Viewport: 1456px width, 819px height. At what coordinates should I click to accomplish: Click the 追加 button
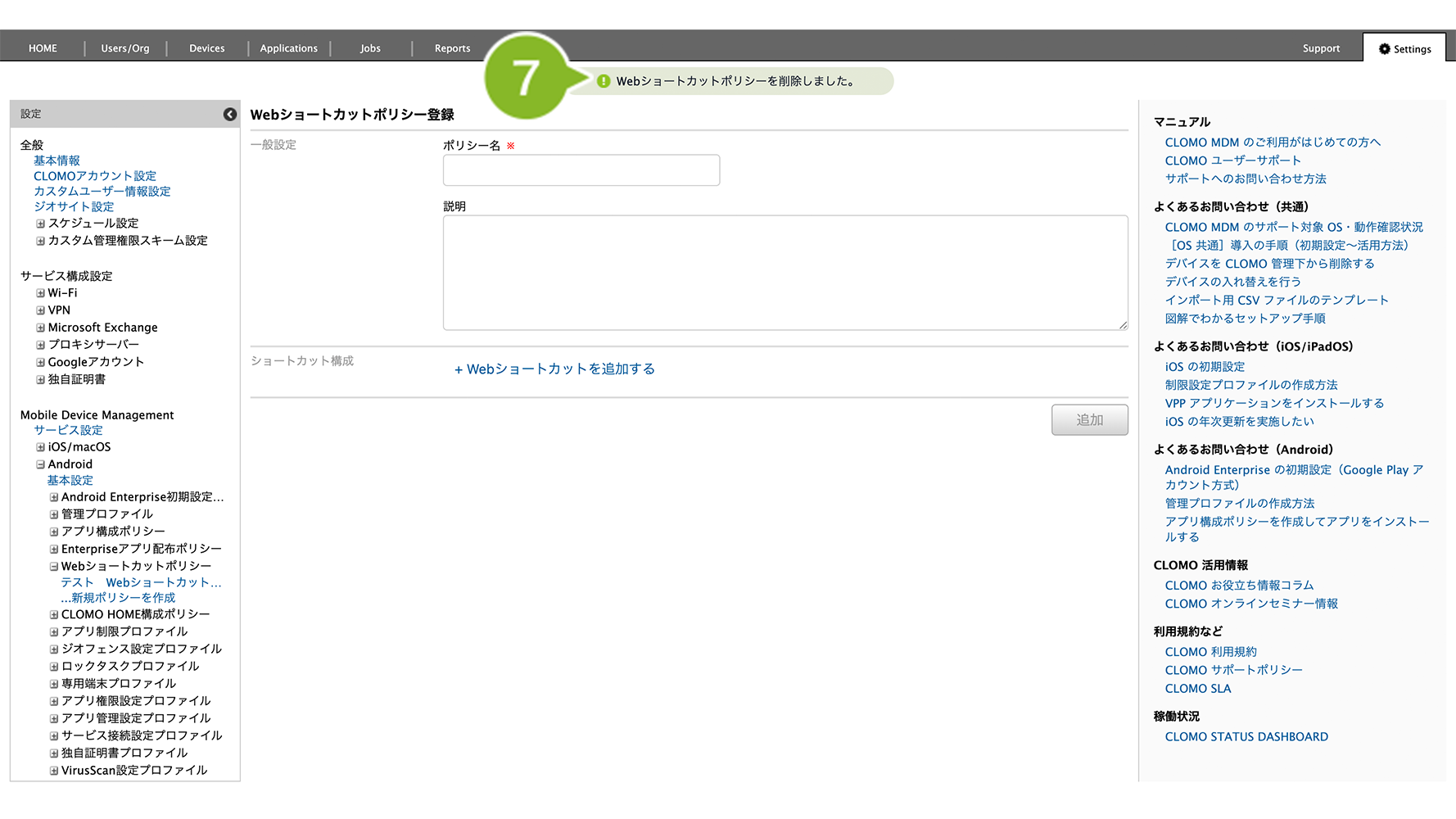pos(1089,419)
